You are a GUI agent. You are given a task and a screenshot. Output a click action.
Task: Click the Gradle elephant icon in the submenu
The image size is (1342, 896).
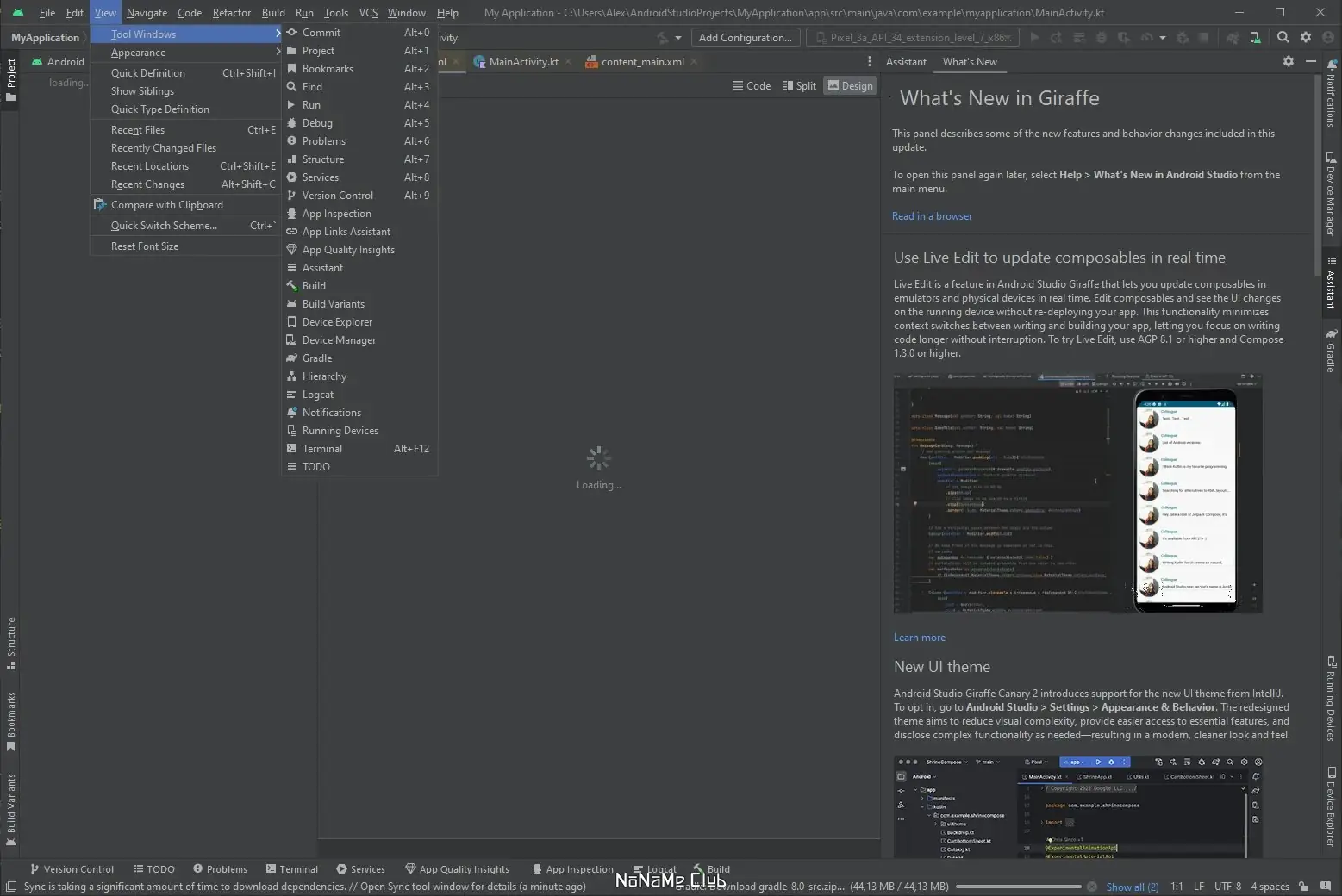292,358
